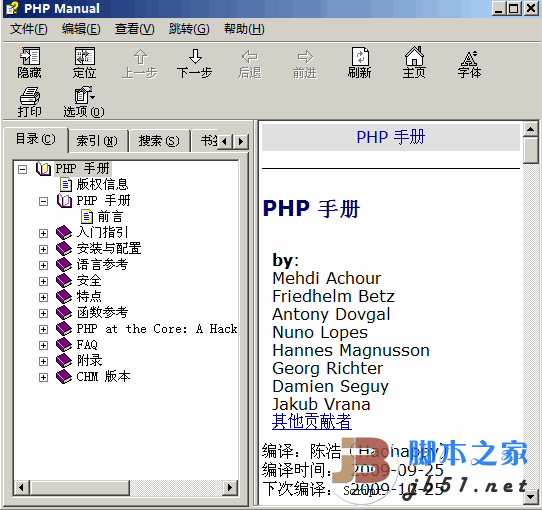Collapse the nested PHP 手册 sub-node
Screen dimensions: 542x510
click(x=43, y=202)
